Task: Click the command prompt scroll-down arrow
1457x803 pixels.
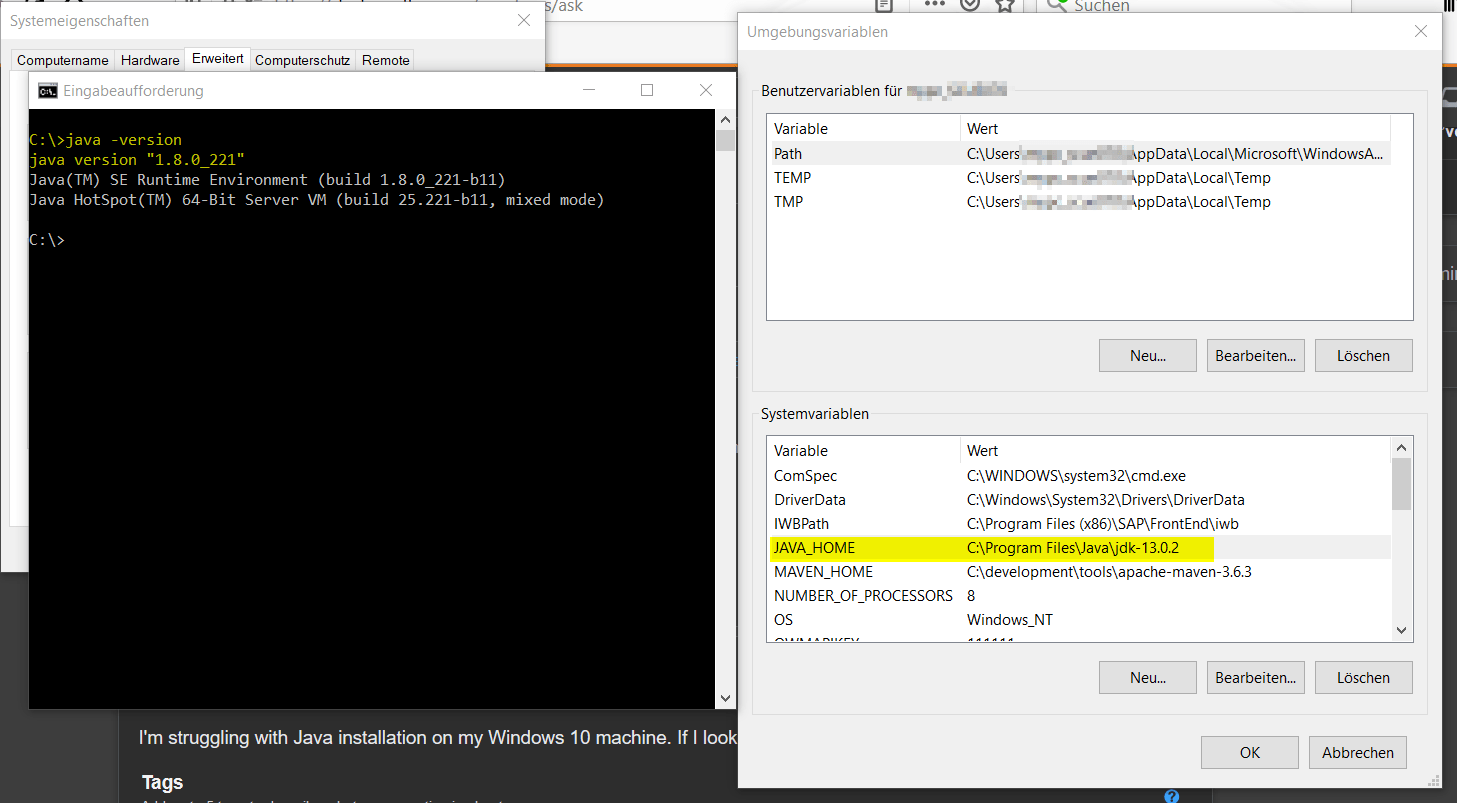Action: pyautogui.click(x=725, y=698)
